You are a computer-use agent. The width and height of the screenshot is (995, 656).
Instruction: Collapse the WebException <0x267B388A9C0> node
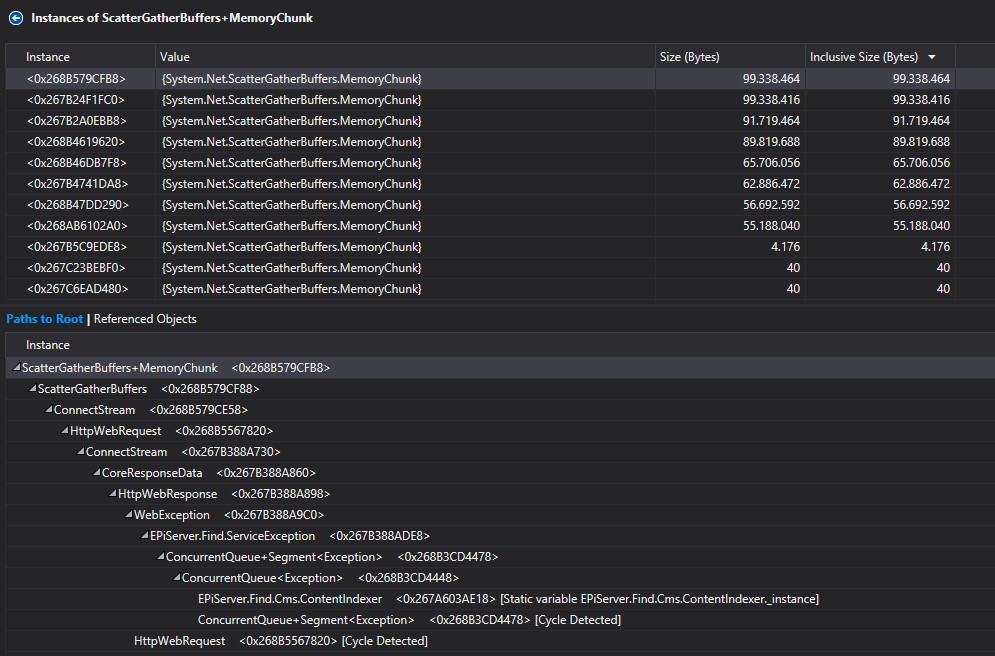(129, 514)
